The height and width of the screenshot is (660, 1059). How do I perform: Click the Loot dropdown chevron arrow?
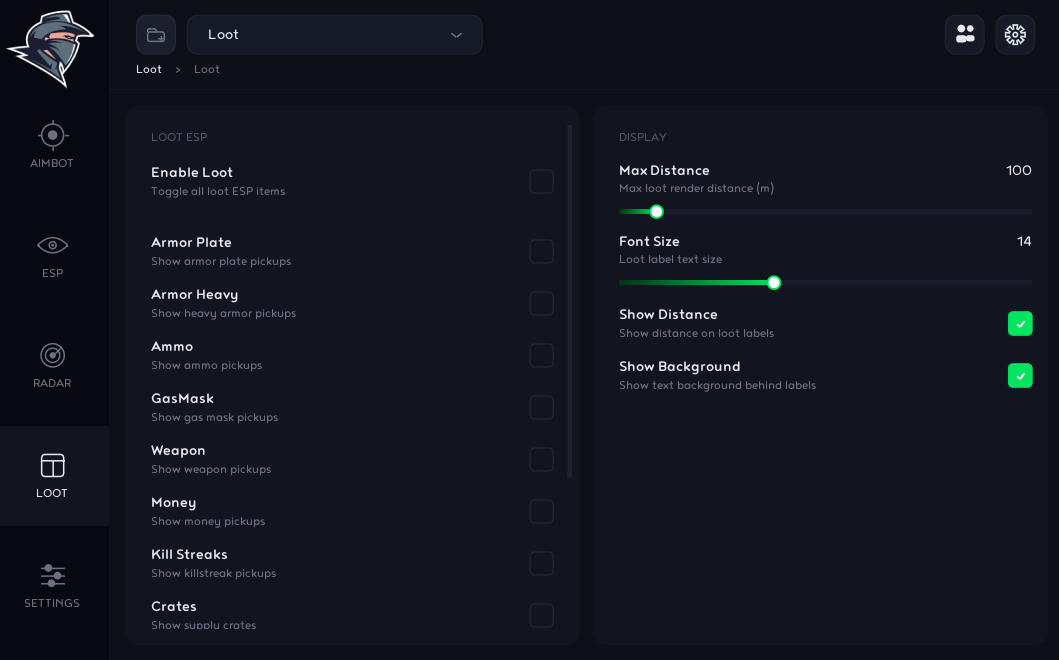click(x=457, y=35)
